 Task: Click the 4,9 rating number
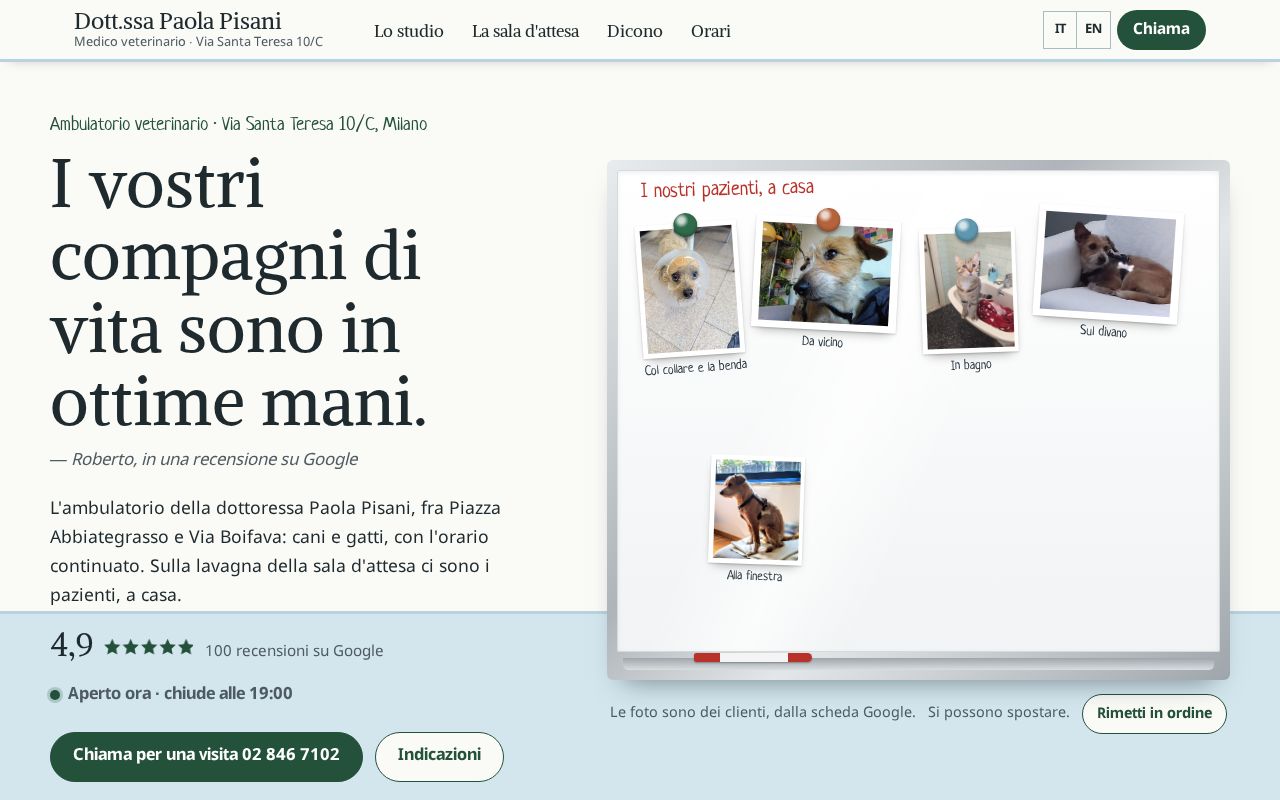(71, 645)
